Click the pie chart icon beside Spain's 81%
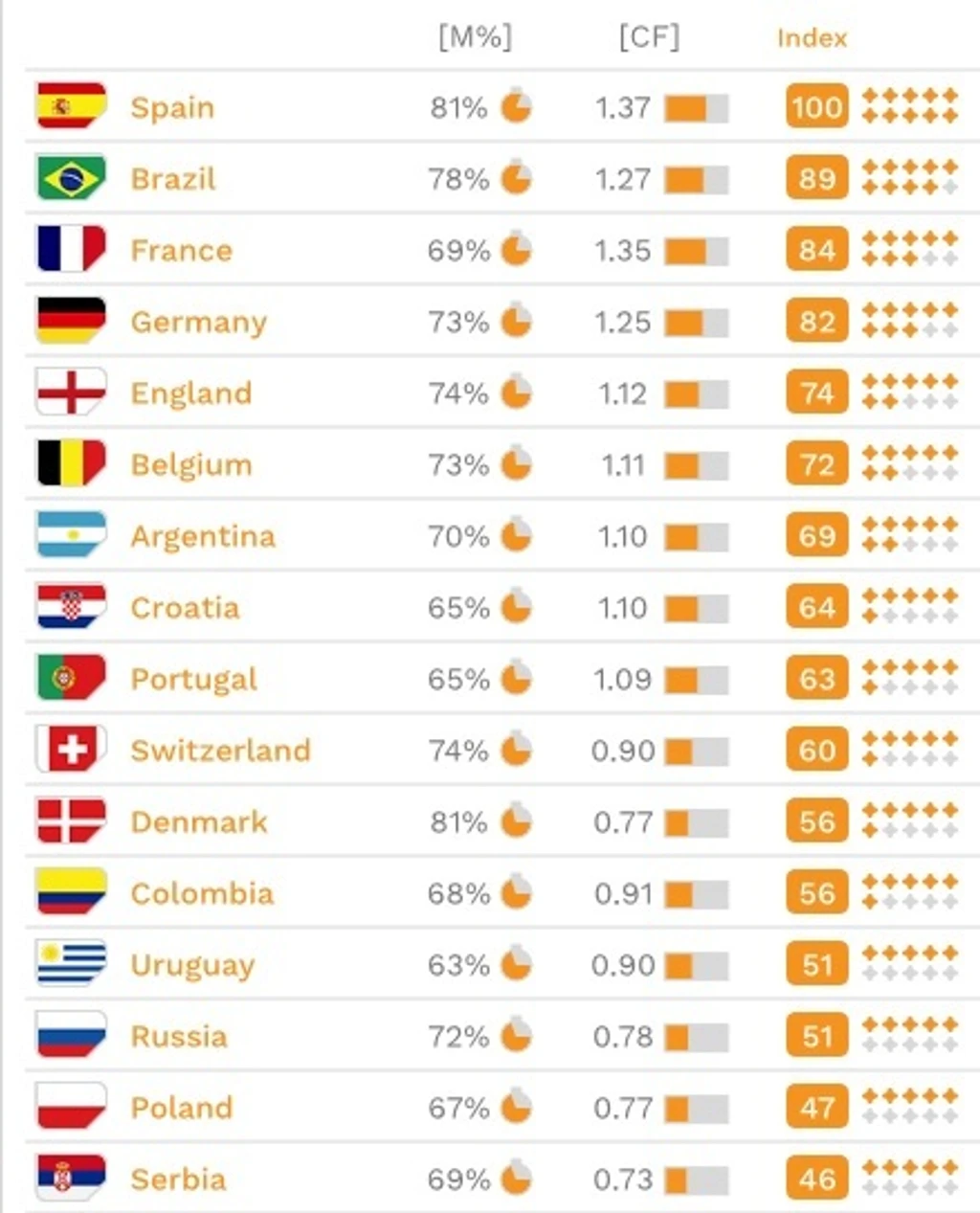This screenshot has width=980, height=1213. pyautogui.click(x=516, y=106)
